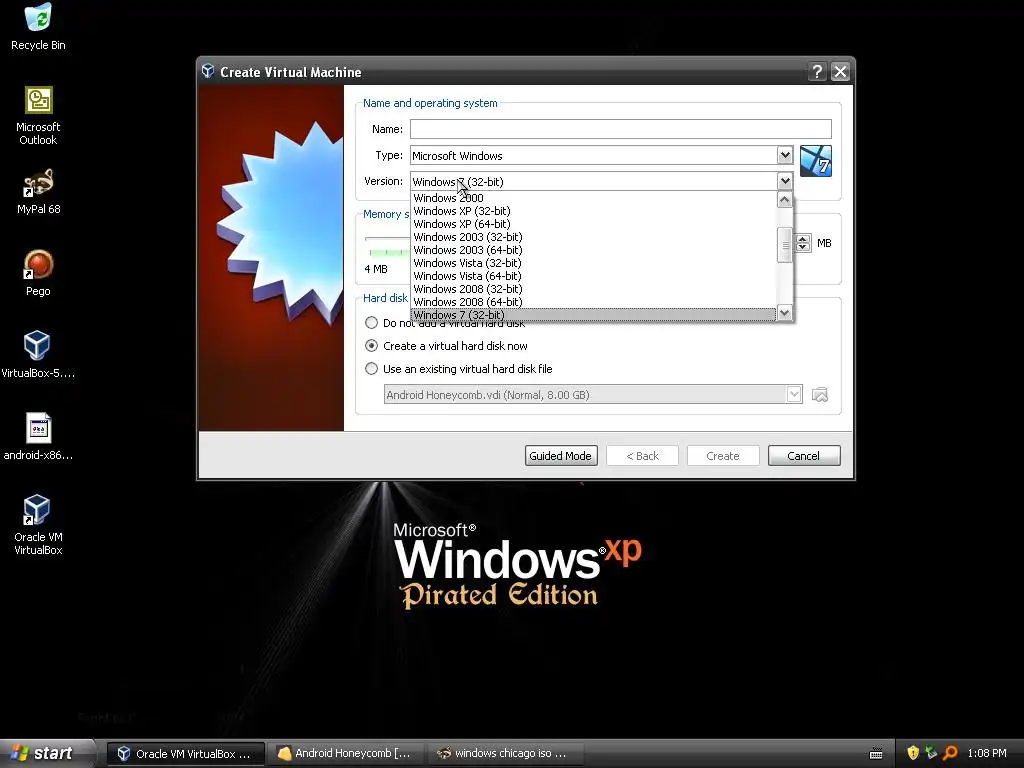Close the Create Virtual Machine dialog
The height and width of the screenshot is (768, 1024).
pyautogui.click(x=840, y=71)
